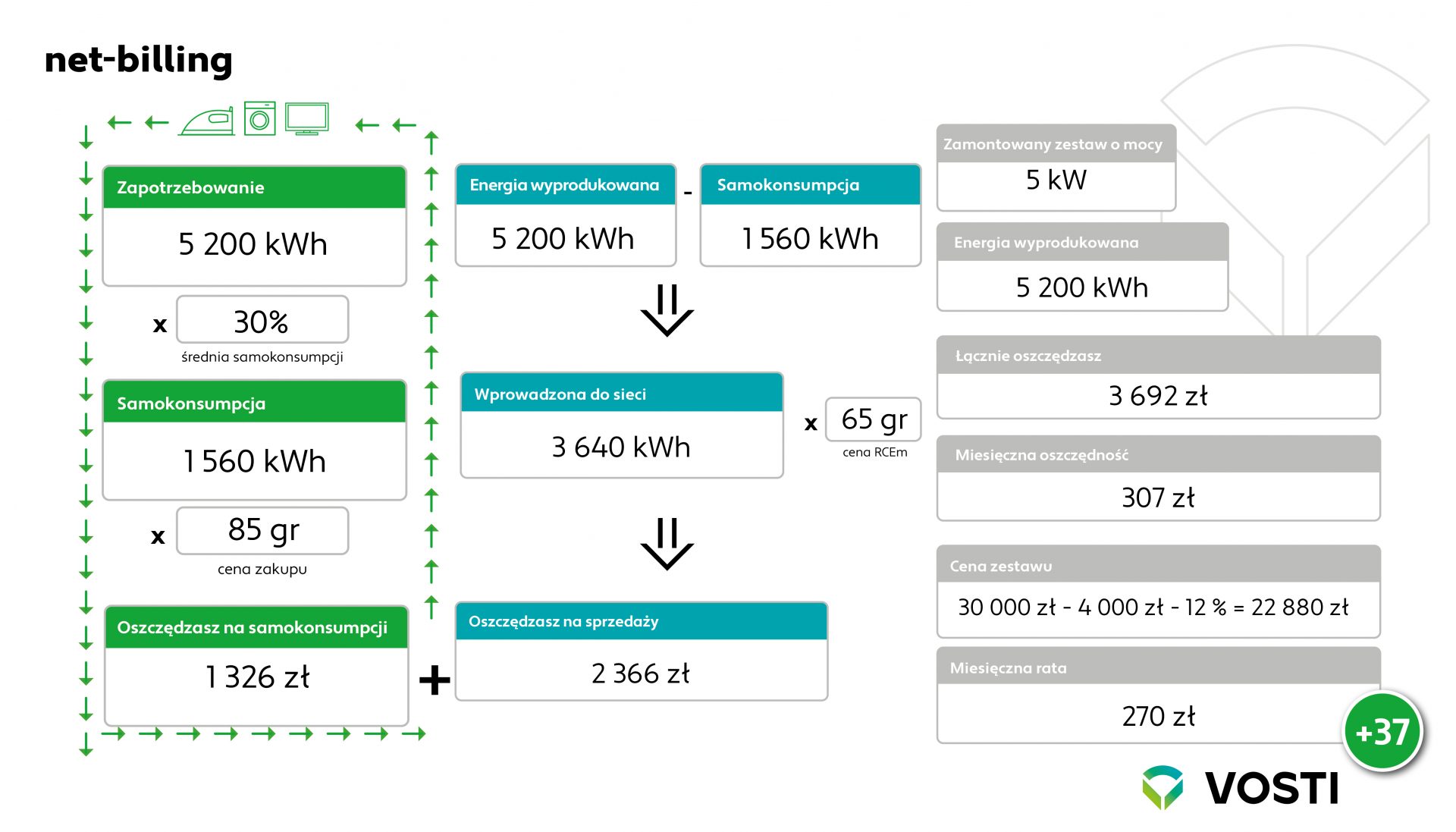Select the teal Samokonsumpcja header
This screenshot has width=1456, height=832.
(x=811, y=185)
